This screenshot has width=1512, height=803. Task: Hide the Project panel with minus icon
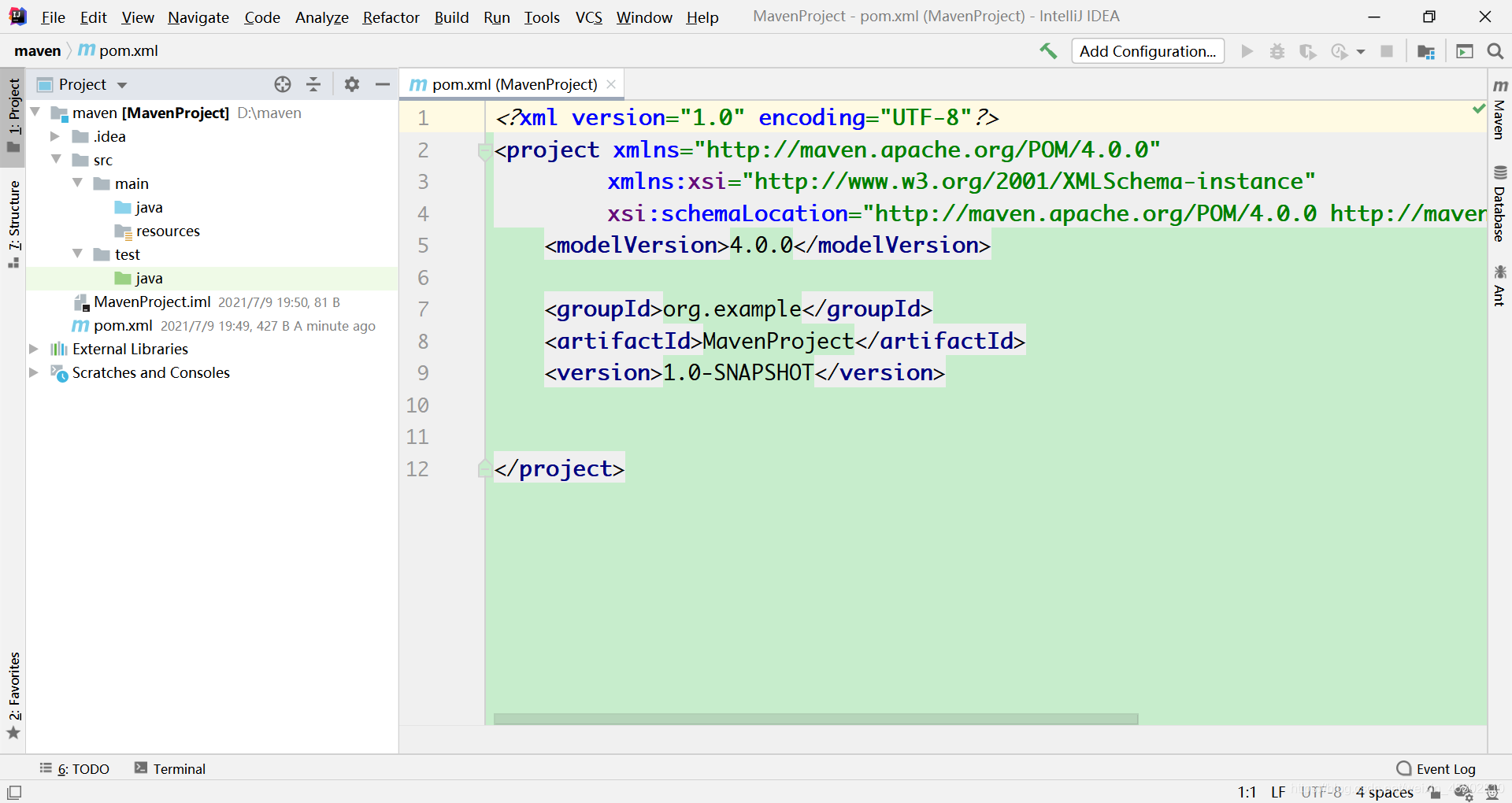[x=383, y=84]
